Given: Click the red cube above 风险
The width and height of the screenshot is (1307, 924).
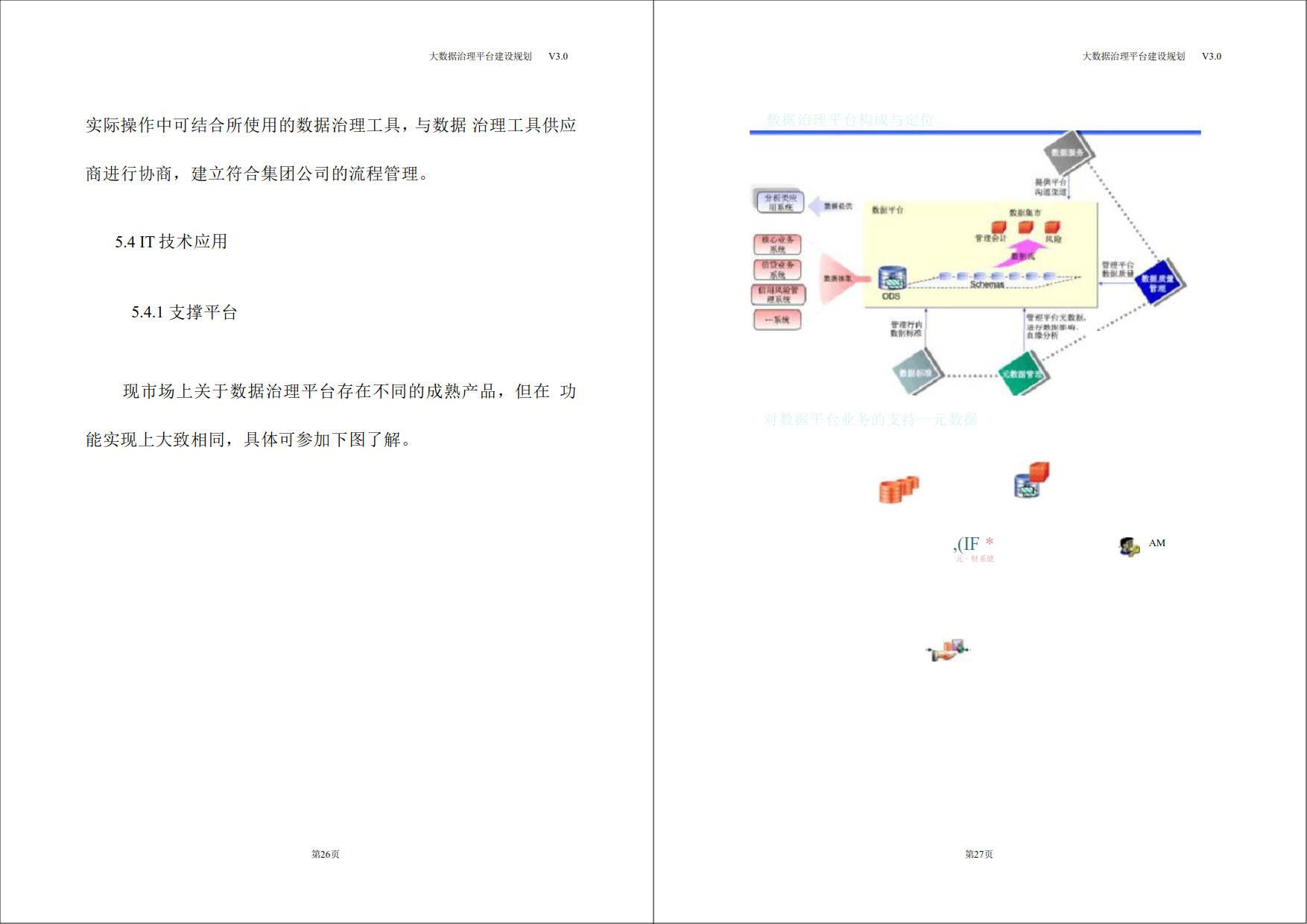Looking at the screenshot, I should (1052, 227).
